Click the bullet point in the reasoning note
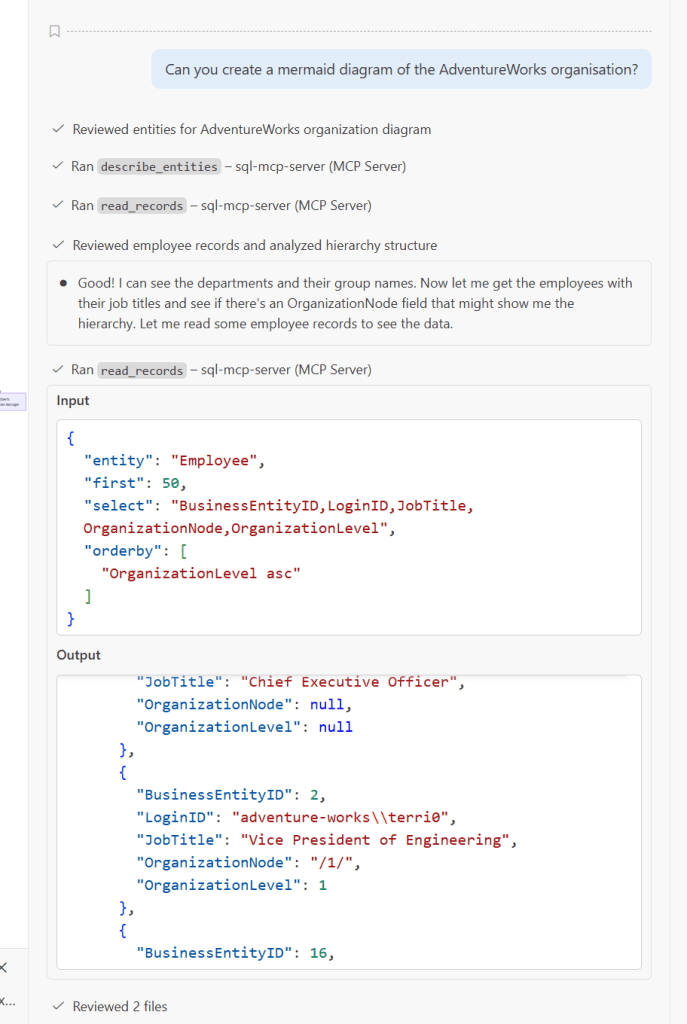The image size is (687, 1024). [64, 283]
